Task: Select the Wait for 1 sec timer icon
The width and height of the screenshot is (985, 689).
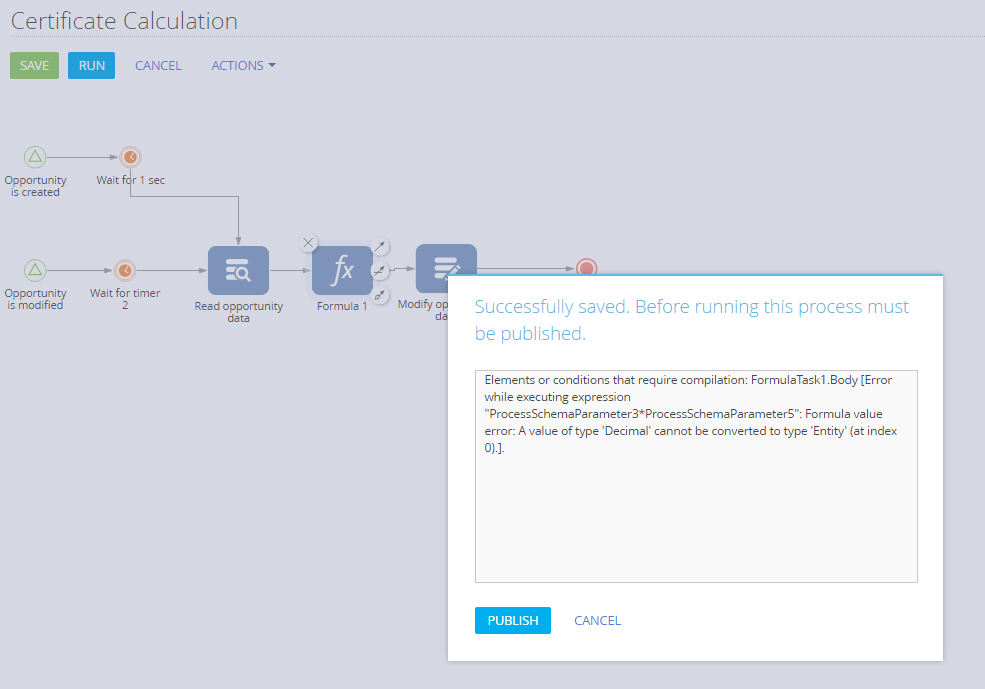Action: click(131, 157)
